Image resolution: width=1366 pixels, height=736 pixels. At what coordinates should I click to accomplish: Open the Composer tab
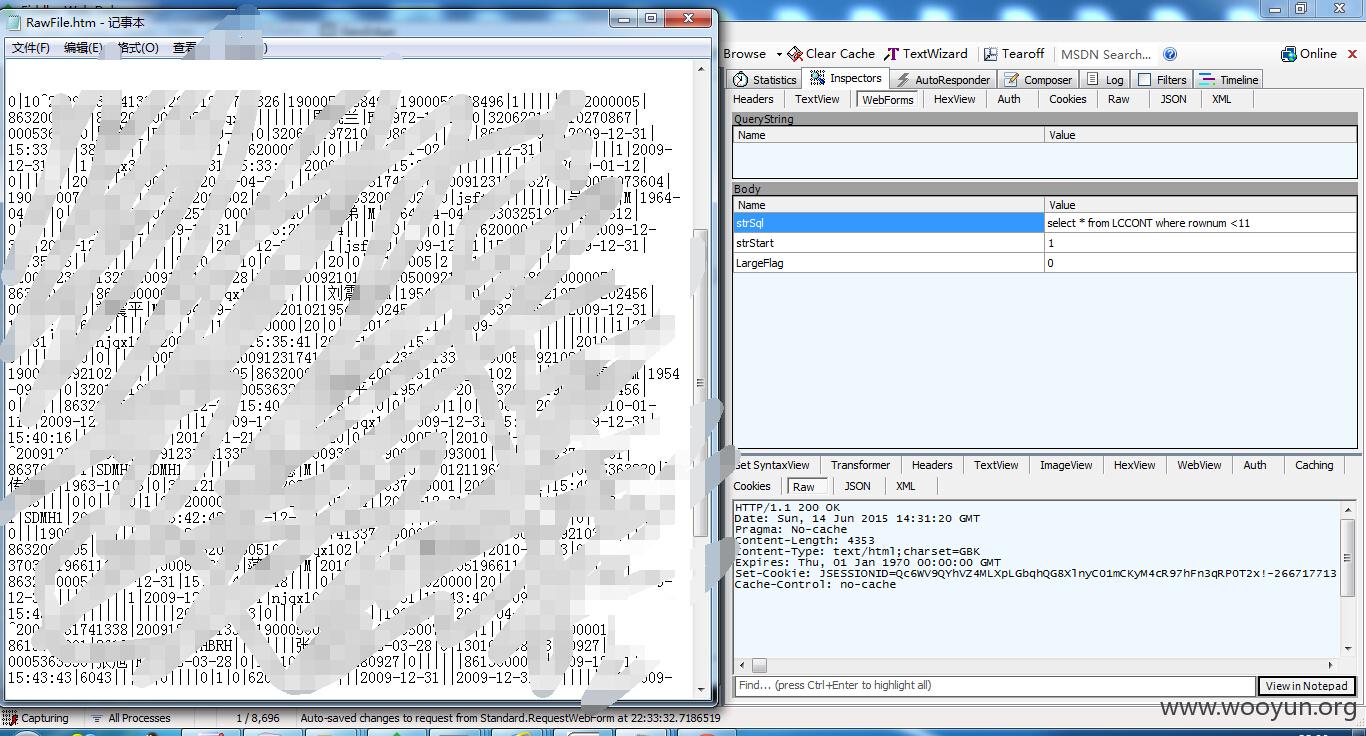(1038, 80)
